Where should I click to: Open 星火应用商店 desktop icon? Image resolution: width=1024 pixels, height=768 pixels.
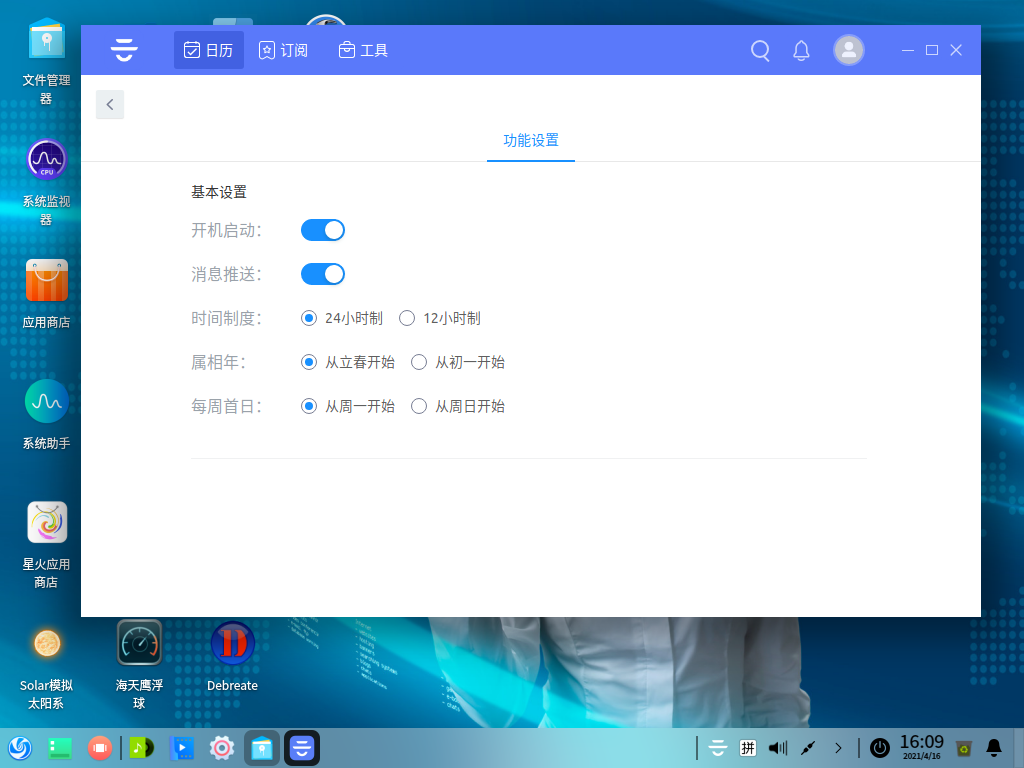coord(46,545)
